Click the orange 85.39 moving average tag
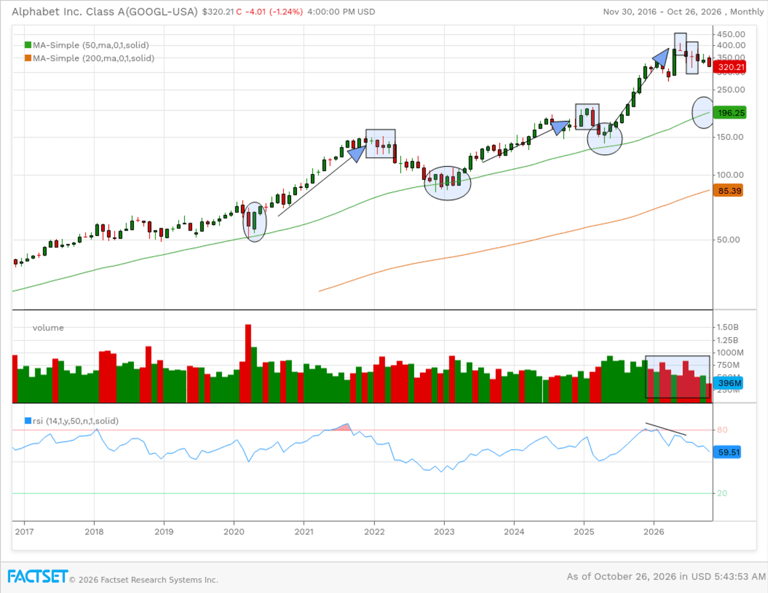Viewport: 768px width, 593px height. coord(728,190)
